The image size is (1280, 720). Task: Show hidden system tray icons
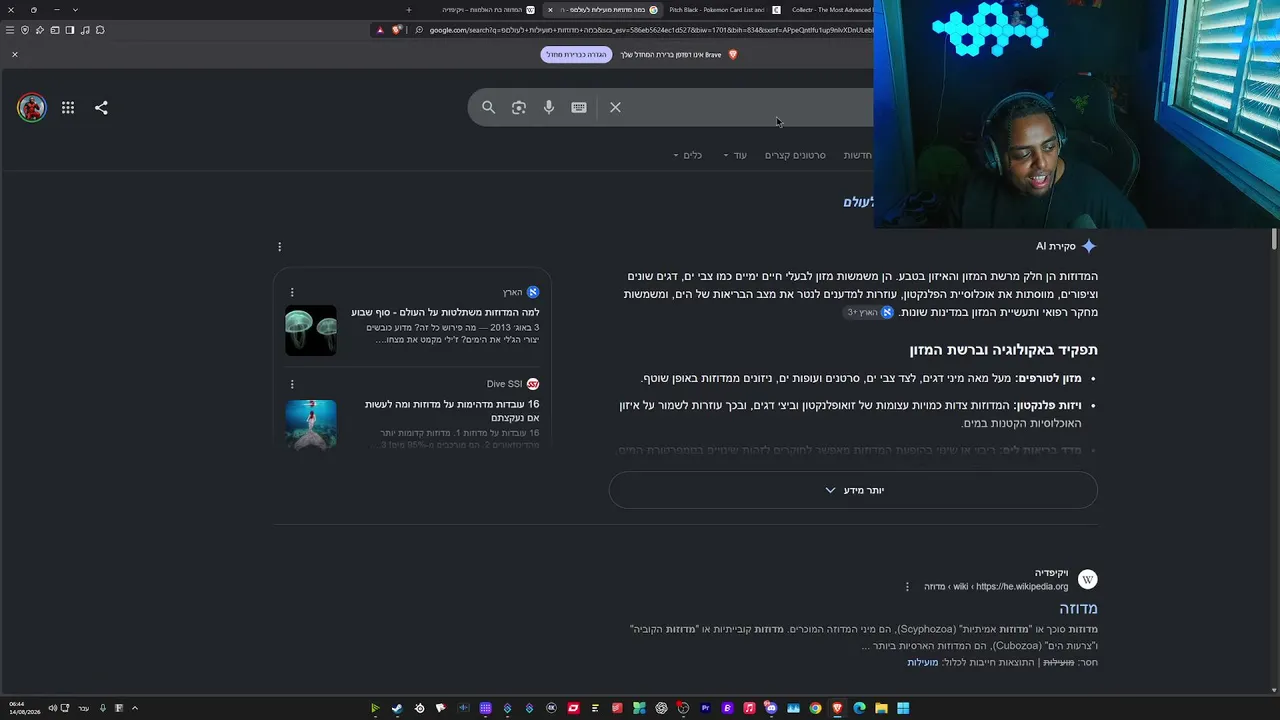pyautogui.click(x=135, y=708)
